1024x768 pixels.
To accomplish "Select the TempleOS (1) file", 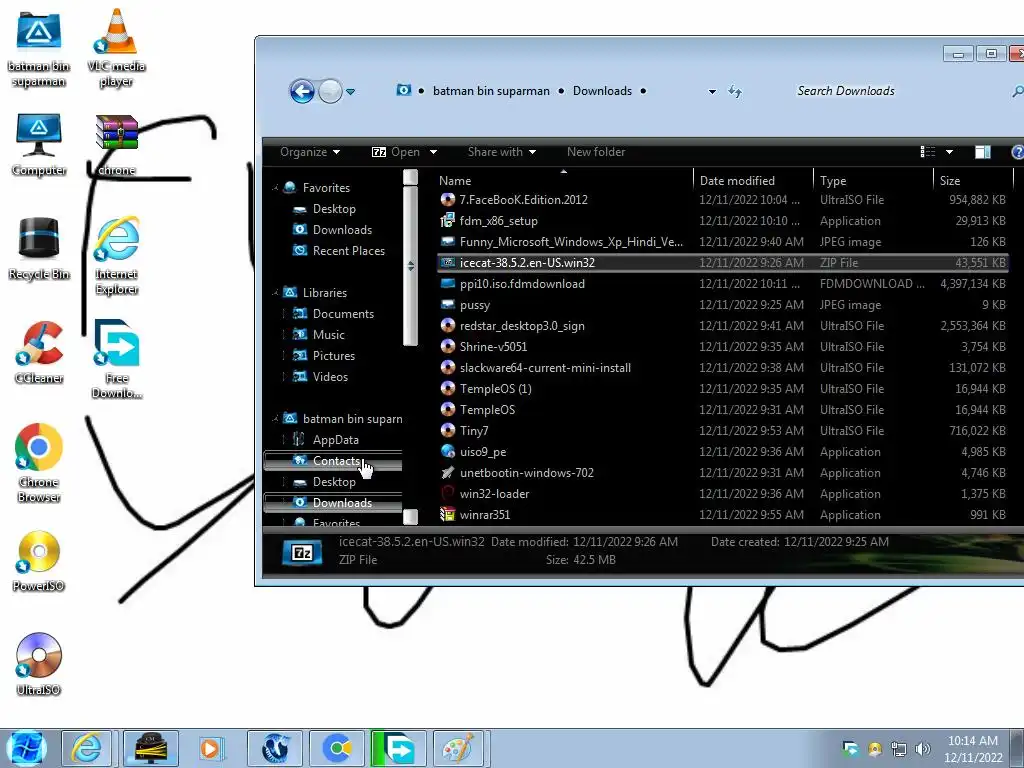I will click(723, 389).
